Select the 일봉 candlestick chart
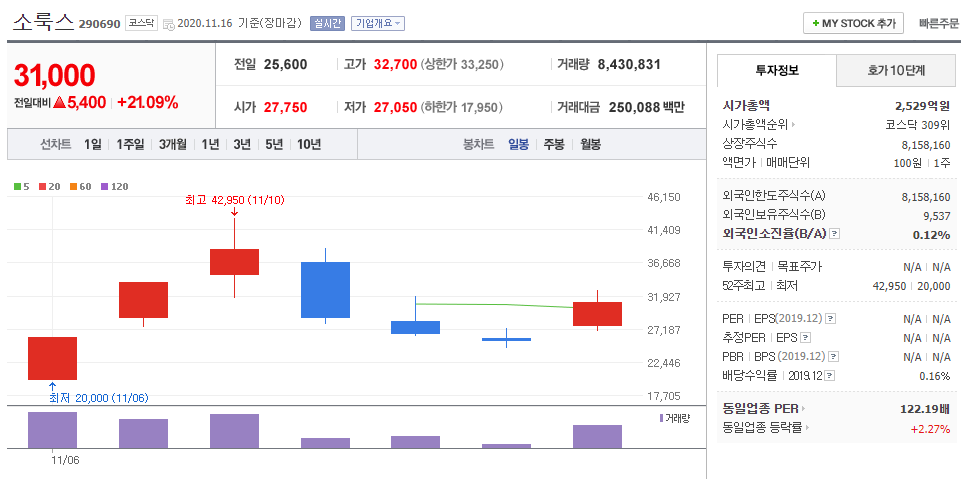 coord(518,145)
